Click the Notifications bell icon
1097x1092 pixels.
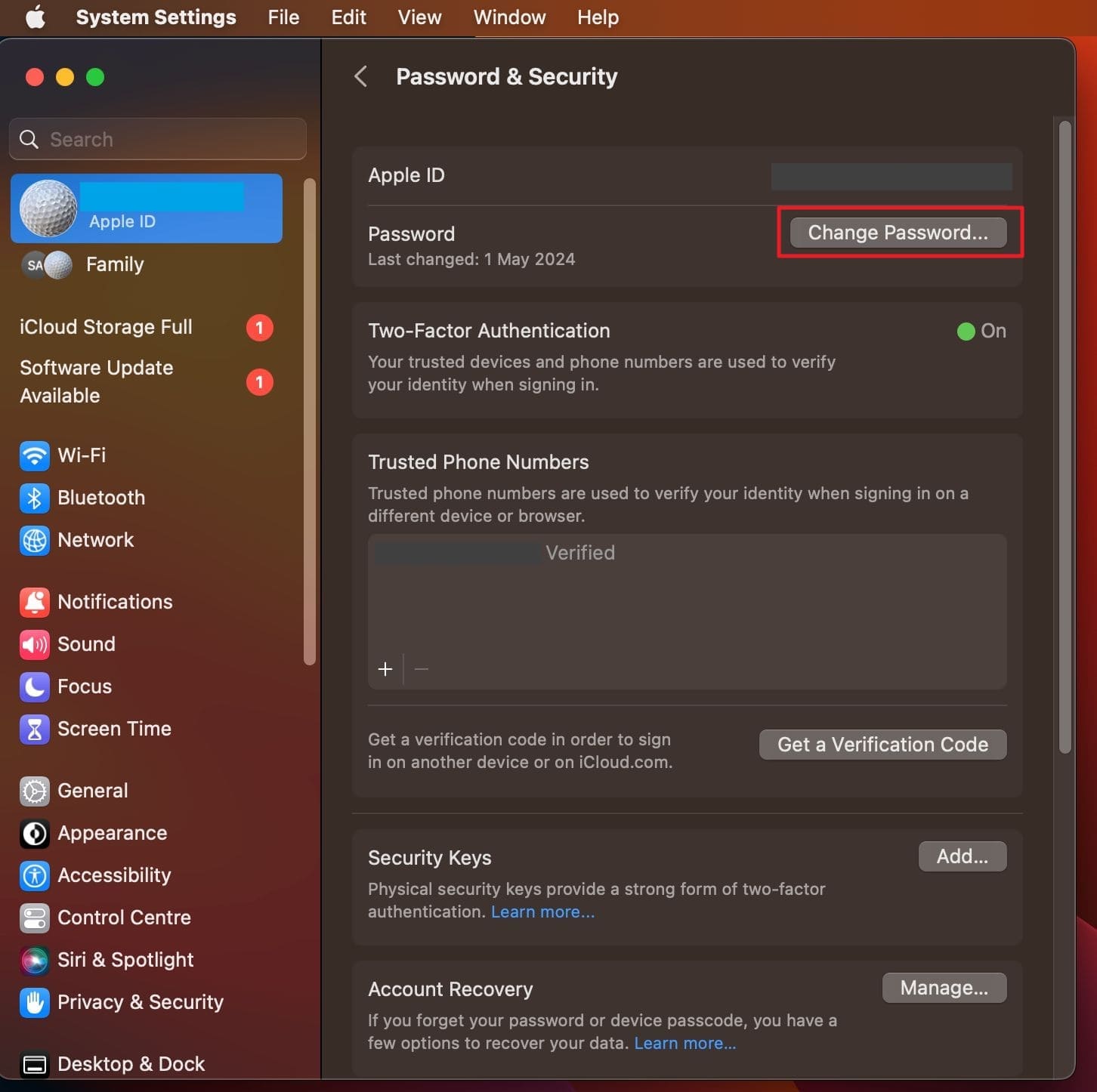pos(35,602)
